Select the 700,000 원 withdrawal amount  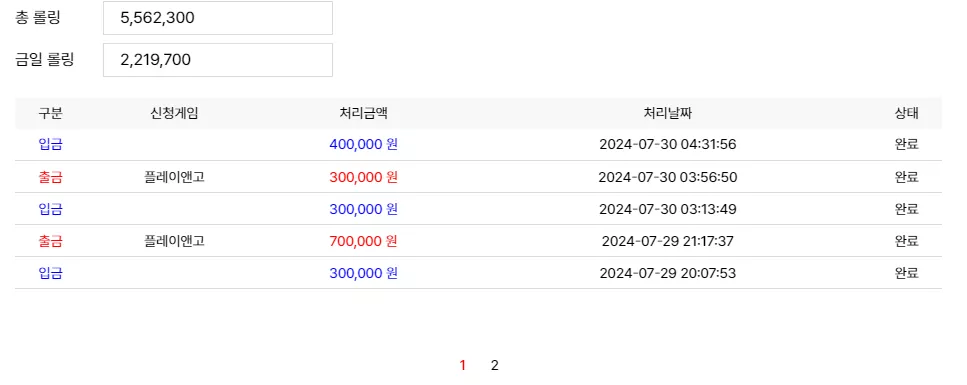point(363,241)
